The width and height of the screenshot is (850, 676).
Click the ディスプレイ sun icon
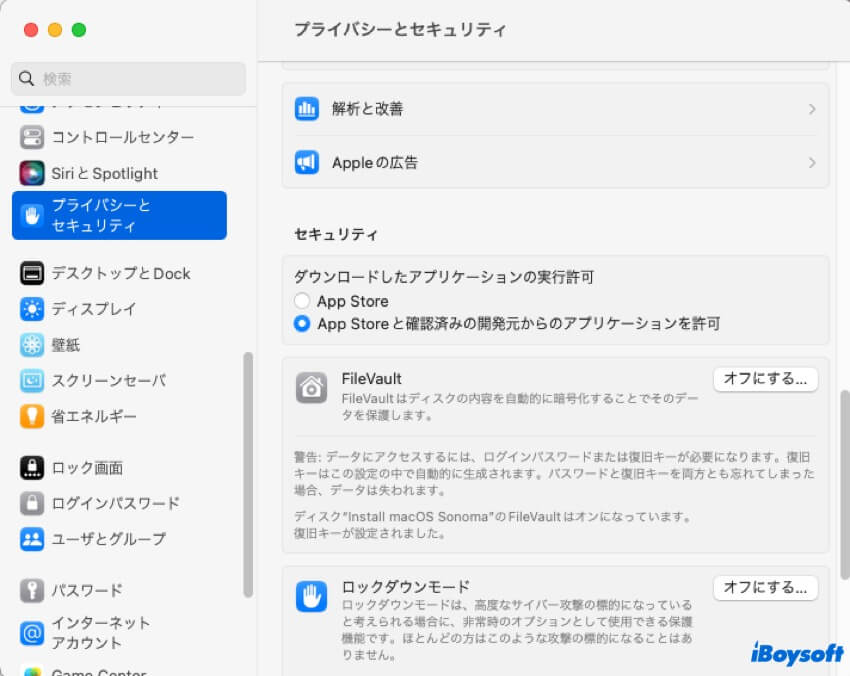point(32,309)
